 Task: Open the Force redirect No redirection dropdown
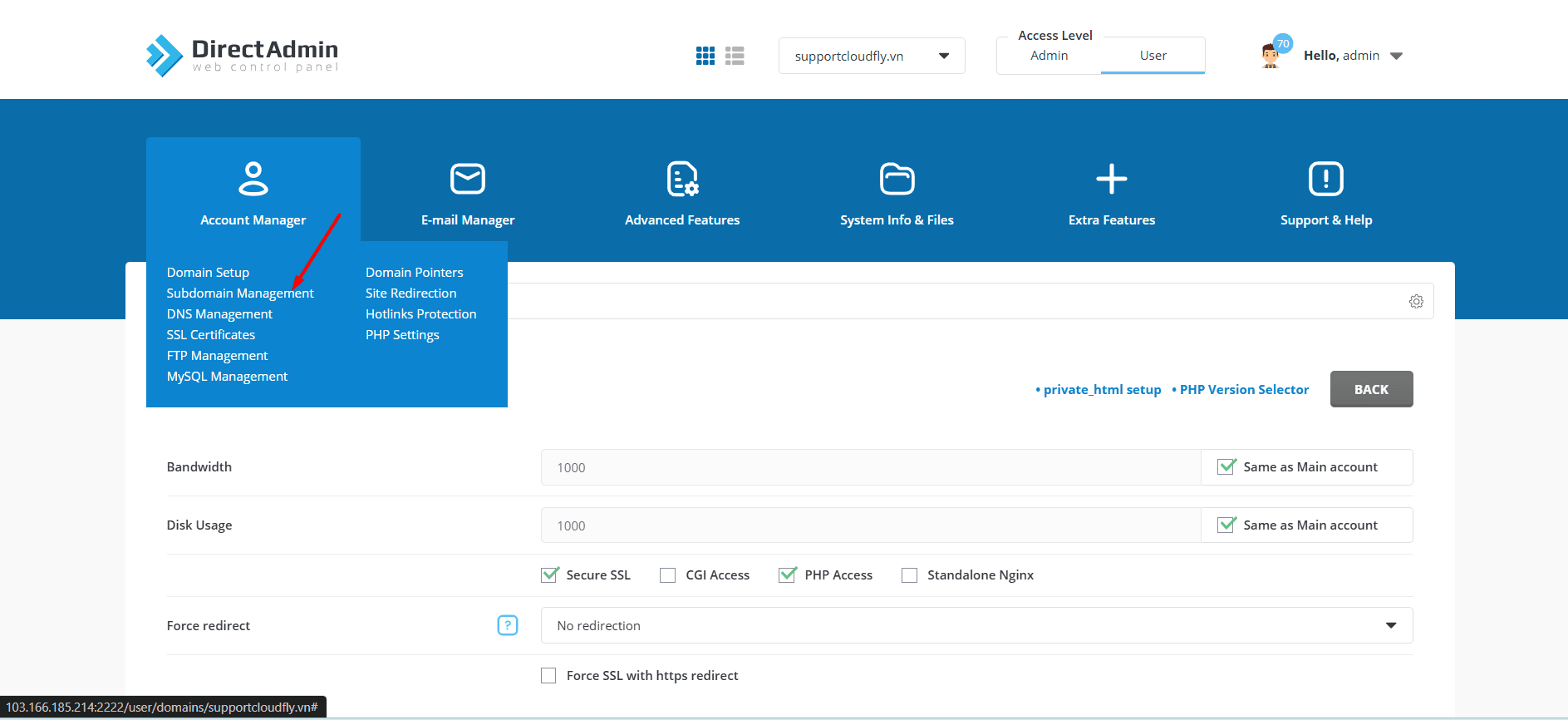[x=976, y=625]
